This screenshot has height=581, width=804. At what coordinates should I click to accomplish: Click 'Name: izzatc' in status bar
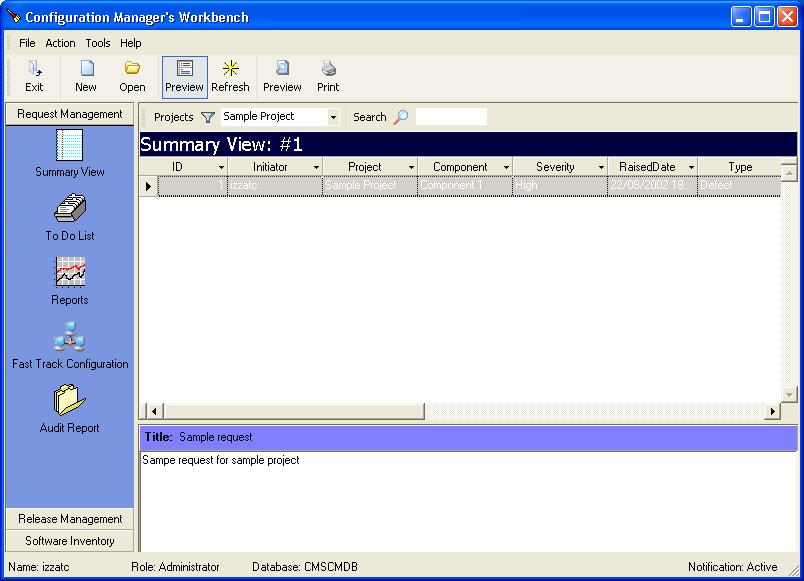(x=38, y=567)
